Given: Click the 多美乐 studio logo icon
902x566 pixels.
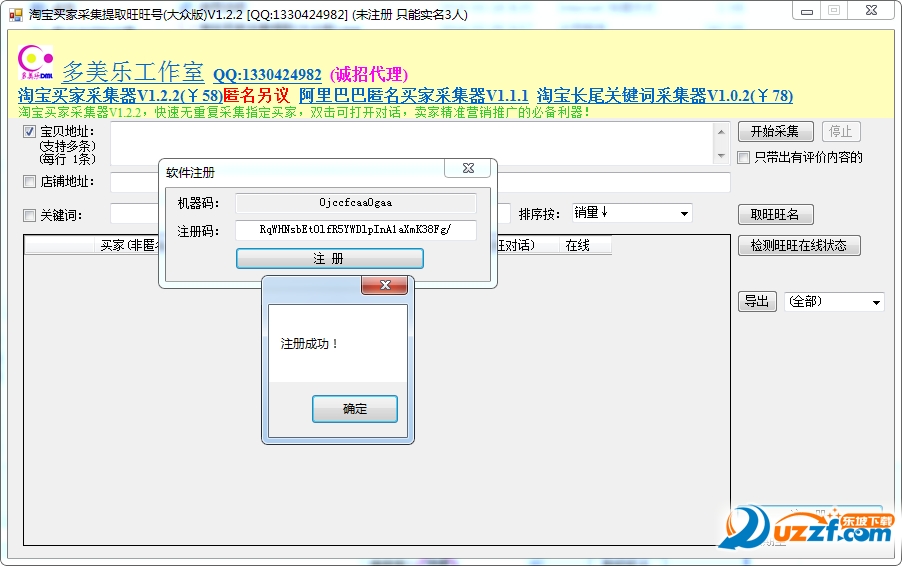Looking at the screenshot, I should pyautogui.click(x=36, y=62).
